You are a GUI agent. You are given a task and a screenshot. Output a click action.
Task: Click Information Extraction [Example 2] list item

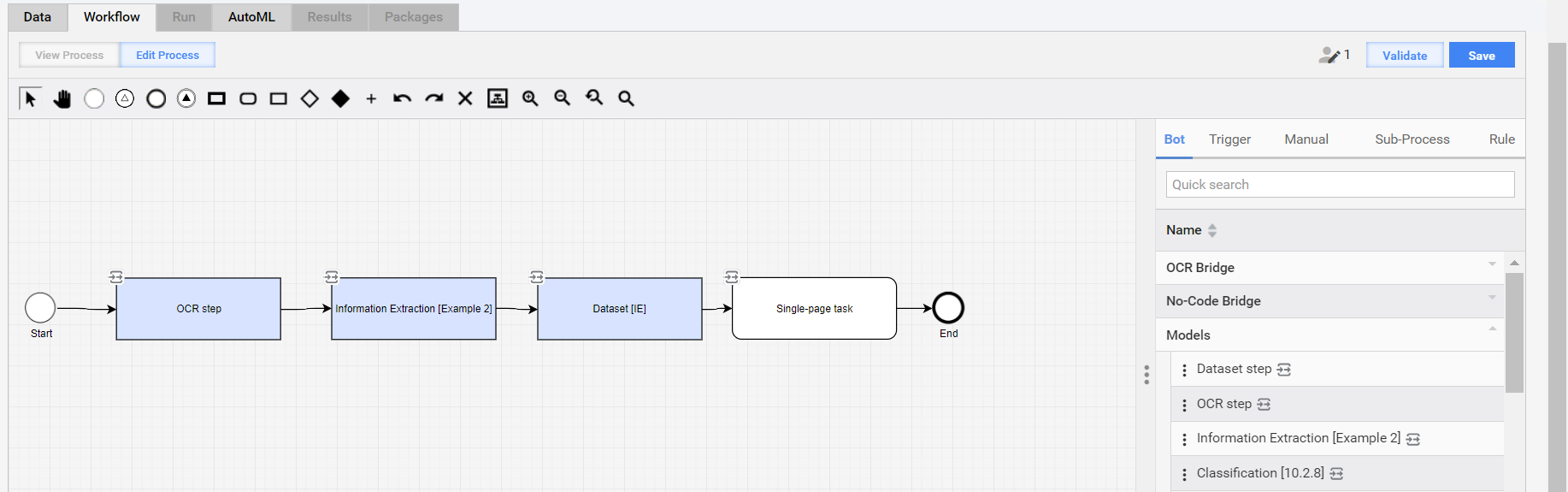tap(1337, 439)
